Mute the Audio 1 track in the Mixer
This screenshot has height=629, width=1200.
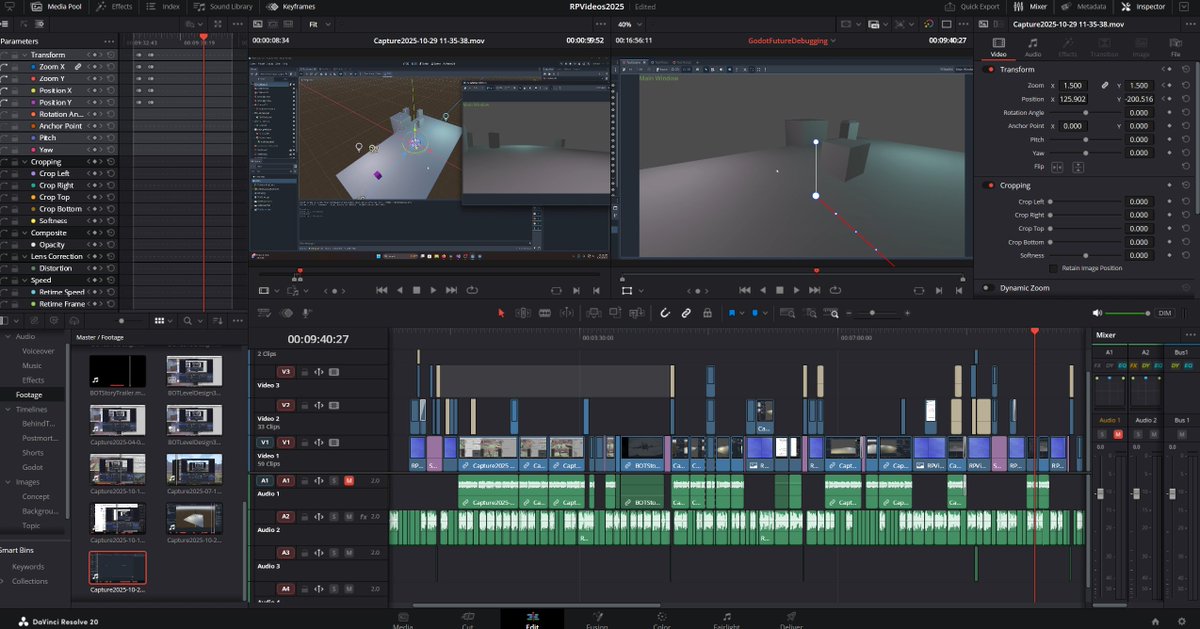coord(1117,433)
